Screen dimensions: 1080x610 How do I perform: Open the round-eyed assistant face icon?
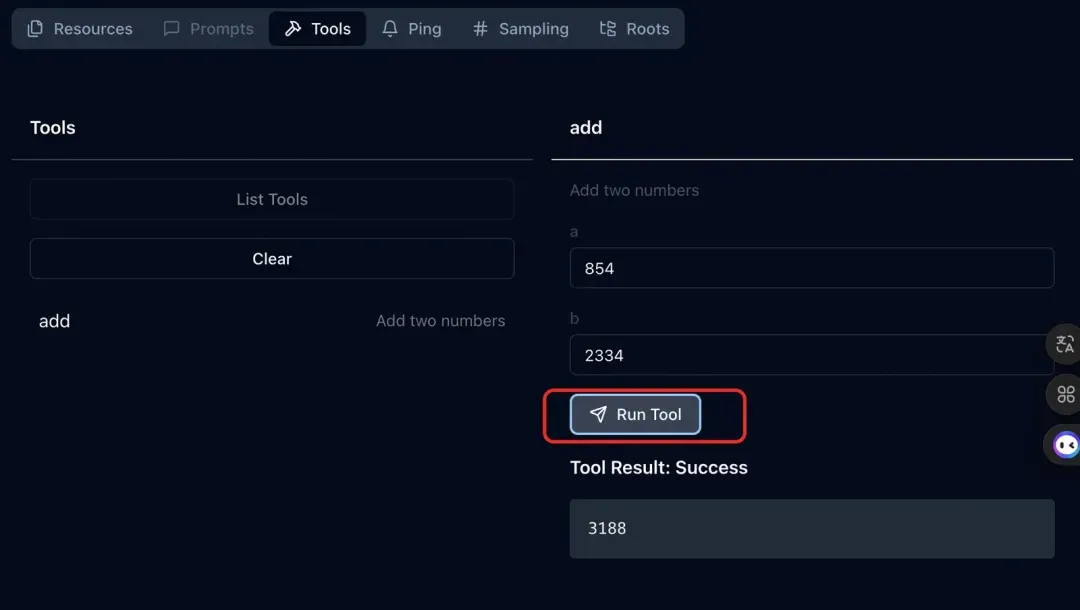tap(1066, 444)
